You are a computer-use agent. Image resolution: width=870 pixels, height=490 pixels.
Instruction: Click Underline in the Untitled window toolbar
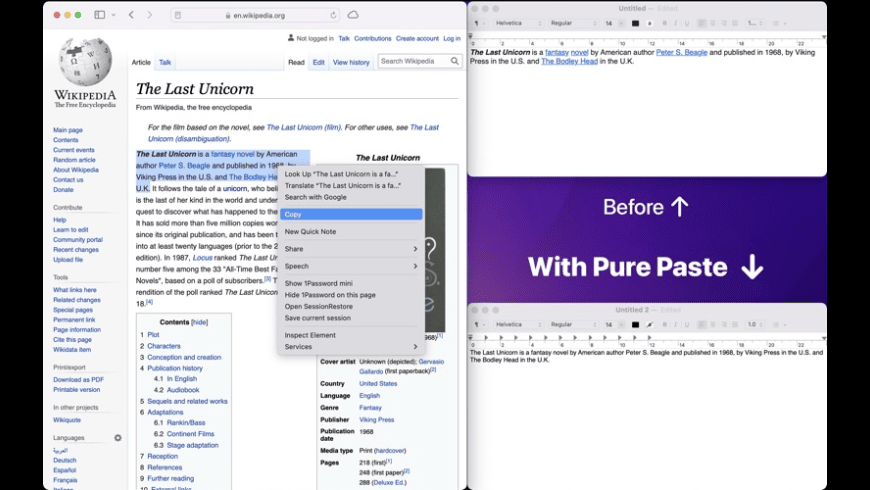tap(686, 23)
